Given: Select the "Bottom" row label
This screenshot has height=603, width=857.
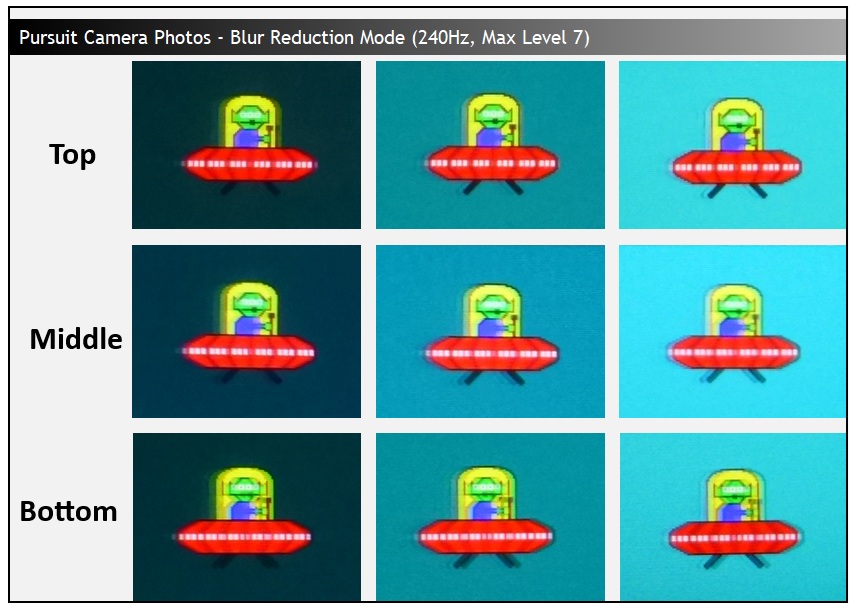Looking at the screenshot, I should click(x=68, y=511).
